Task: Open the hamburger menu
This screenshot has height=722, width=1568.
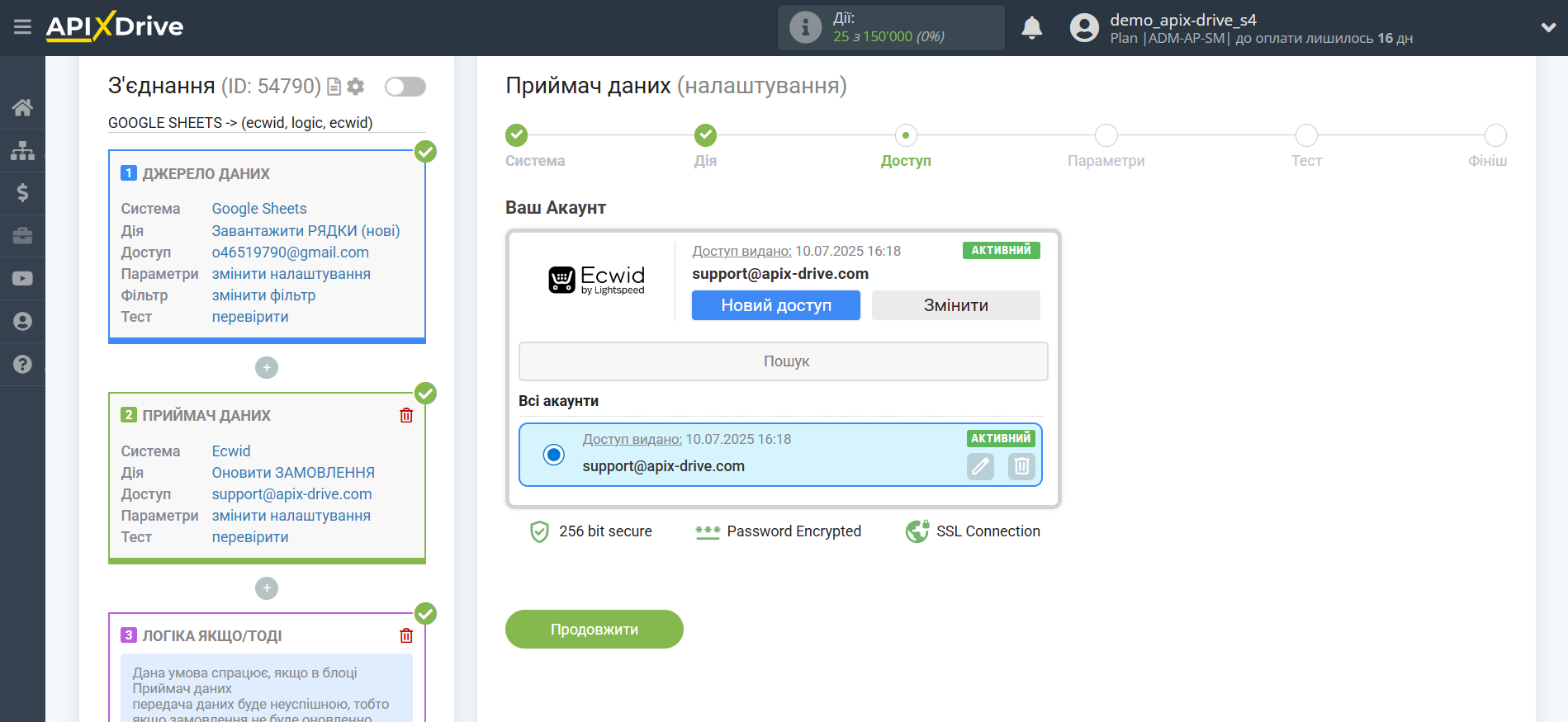Action: coord(22,27)
